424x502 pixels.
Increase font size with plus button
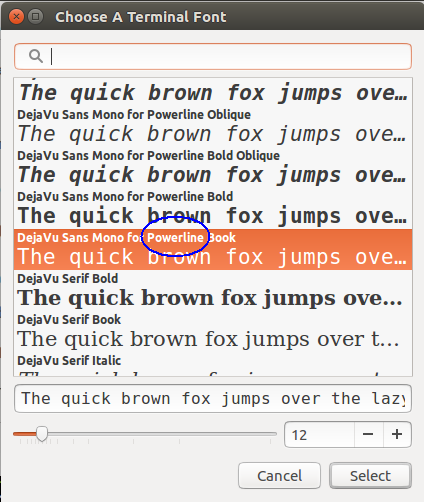(397, 434)
